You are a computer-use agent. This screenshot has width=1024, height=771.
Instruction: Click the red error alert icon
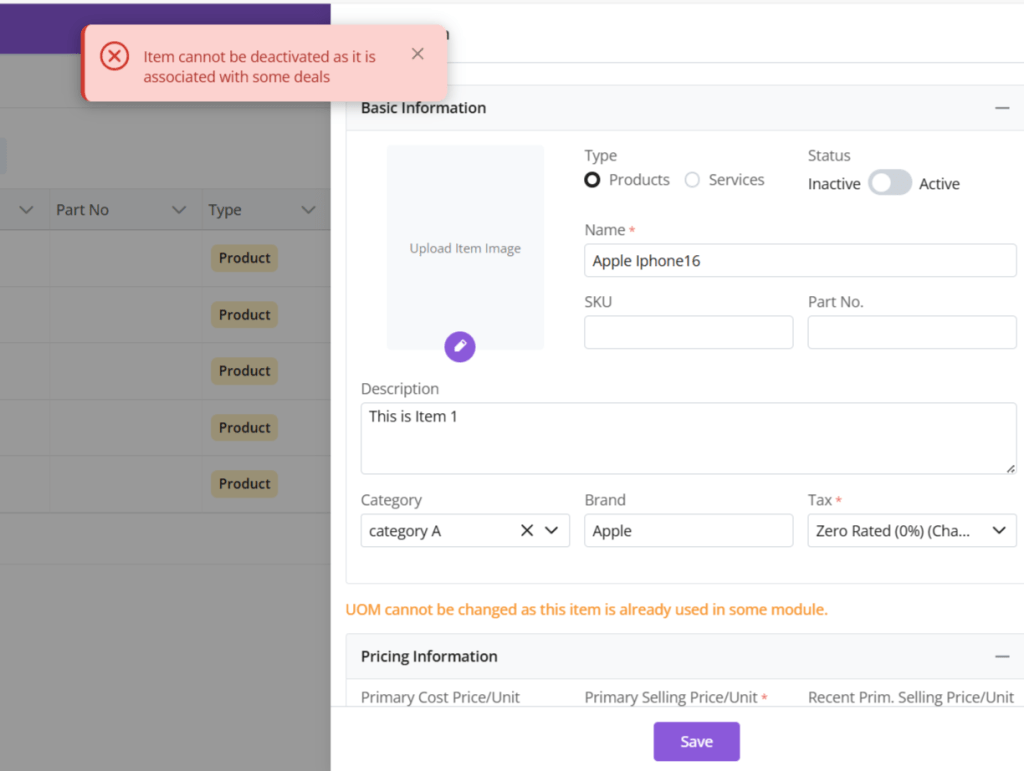tap(115, 56)
